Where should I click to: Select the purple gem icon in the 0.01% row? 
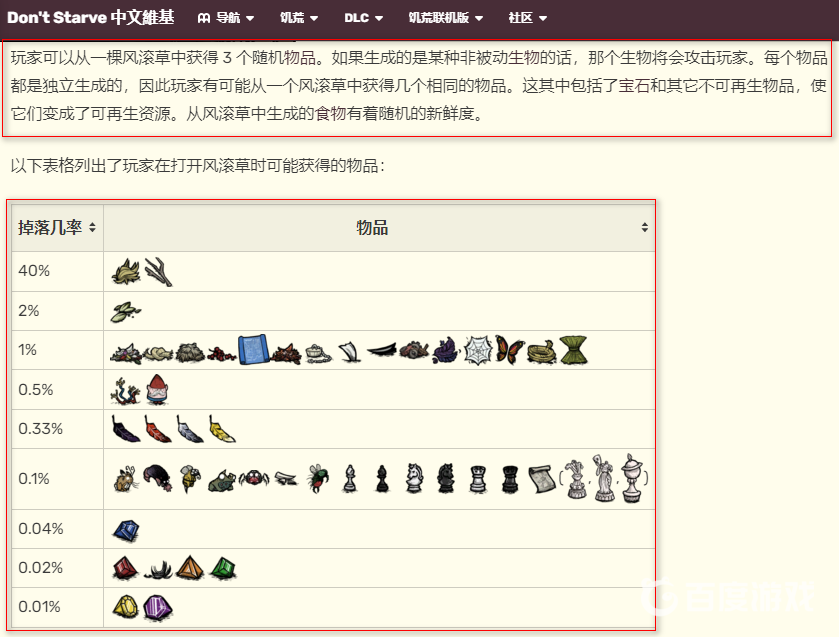[158, 608]
